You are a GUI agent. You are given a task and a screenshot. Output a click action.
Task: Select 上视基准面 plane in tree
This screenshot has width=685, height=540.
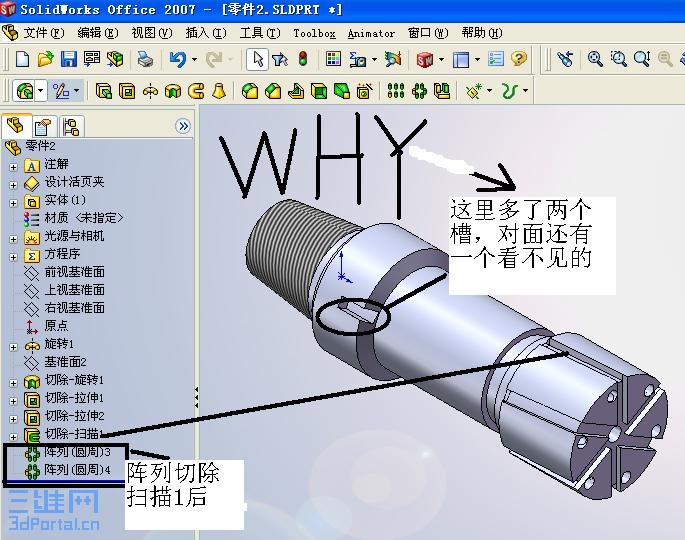(x=64, y=290)
